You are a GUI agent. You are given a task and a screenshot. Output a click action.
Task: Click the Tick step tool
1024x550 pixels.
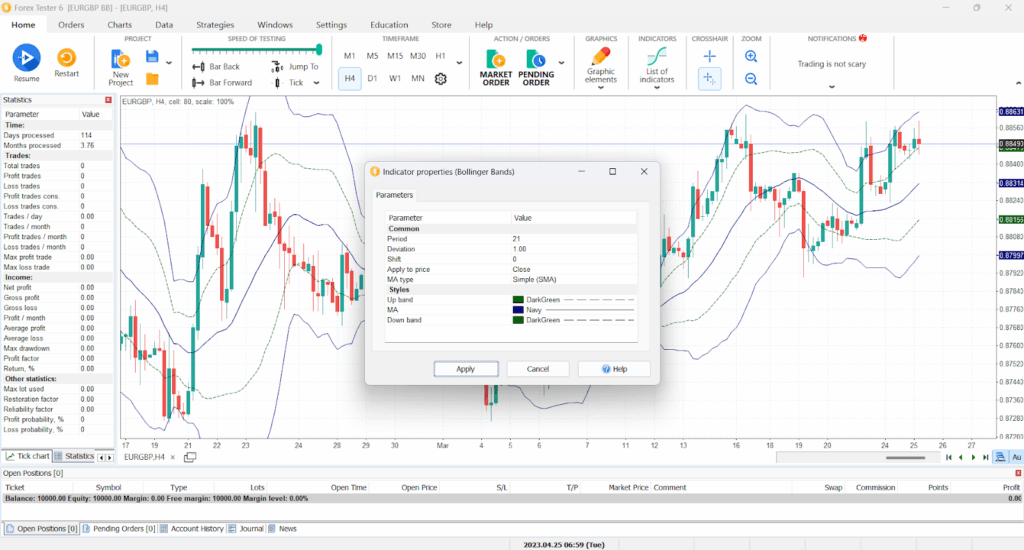pyautogui.click(x=288, y=82)
